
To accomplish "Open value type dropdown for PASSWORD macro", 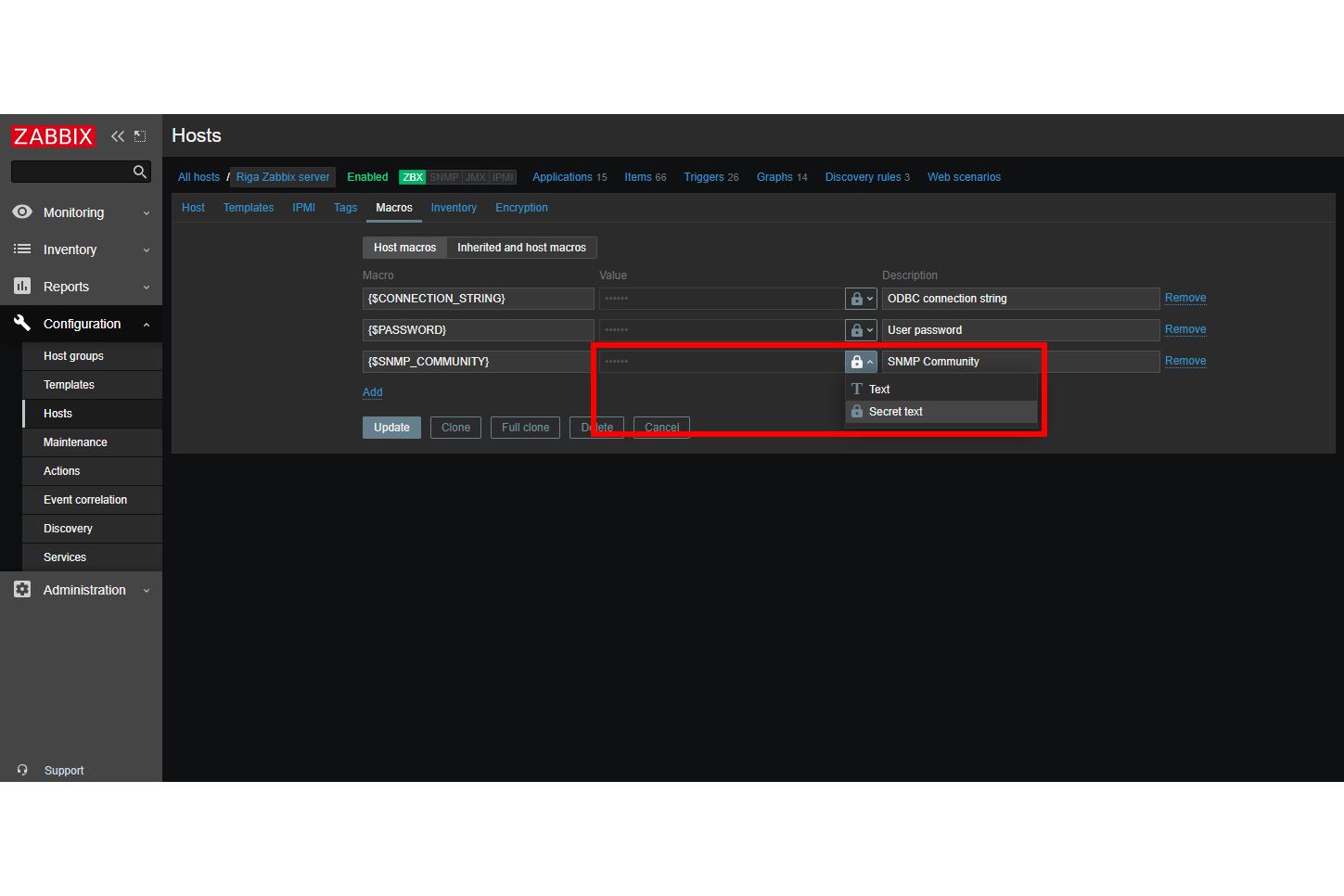I will pyautogui.click(x=861, y=330).
